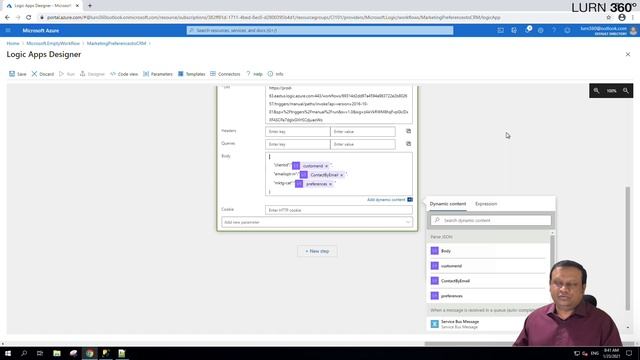
Task: Open the Parameters panel
Action: [158, 74]
